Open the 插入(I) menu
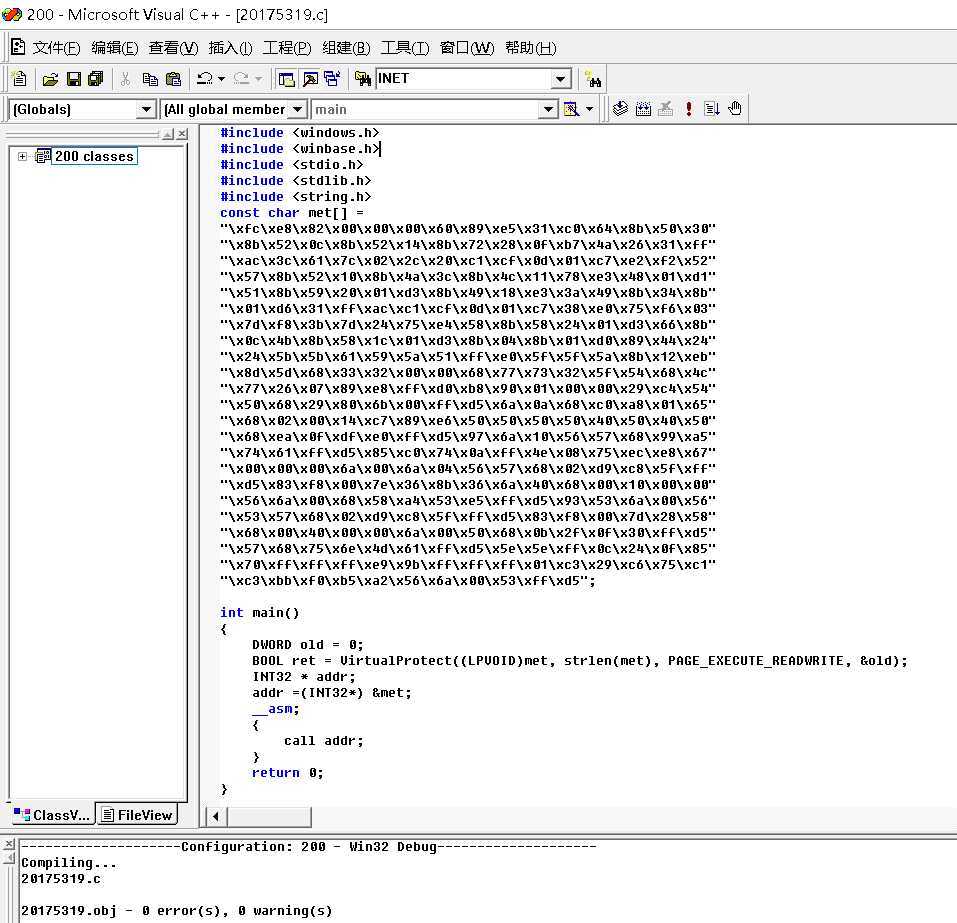Viewport: 957px width, 923px height. click(230, 48)
